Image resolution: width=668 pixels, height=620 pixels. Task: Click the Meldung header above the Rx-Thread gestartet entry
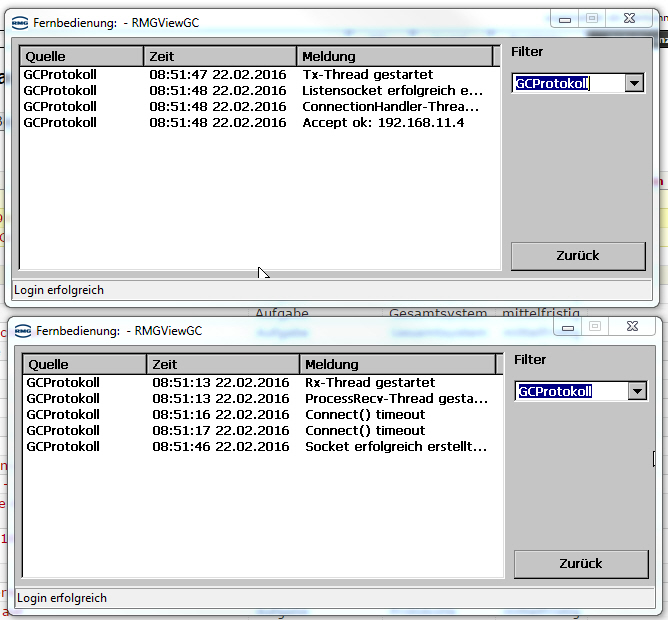398,364
